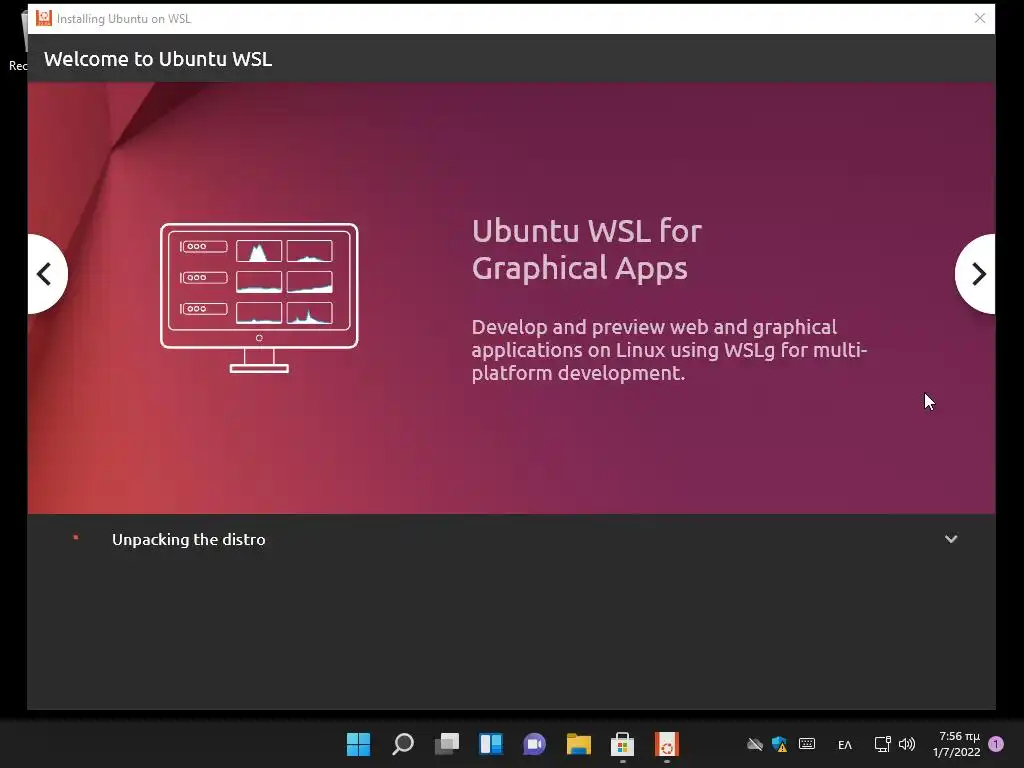
Task: Click Ubuntu WSL for Graphical Apps heading
Action: [x=586, y=249]
